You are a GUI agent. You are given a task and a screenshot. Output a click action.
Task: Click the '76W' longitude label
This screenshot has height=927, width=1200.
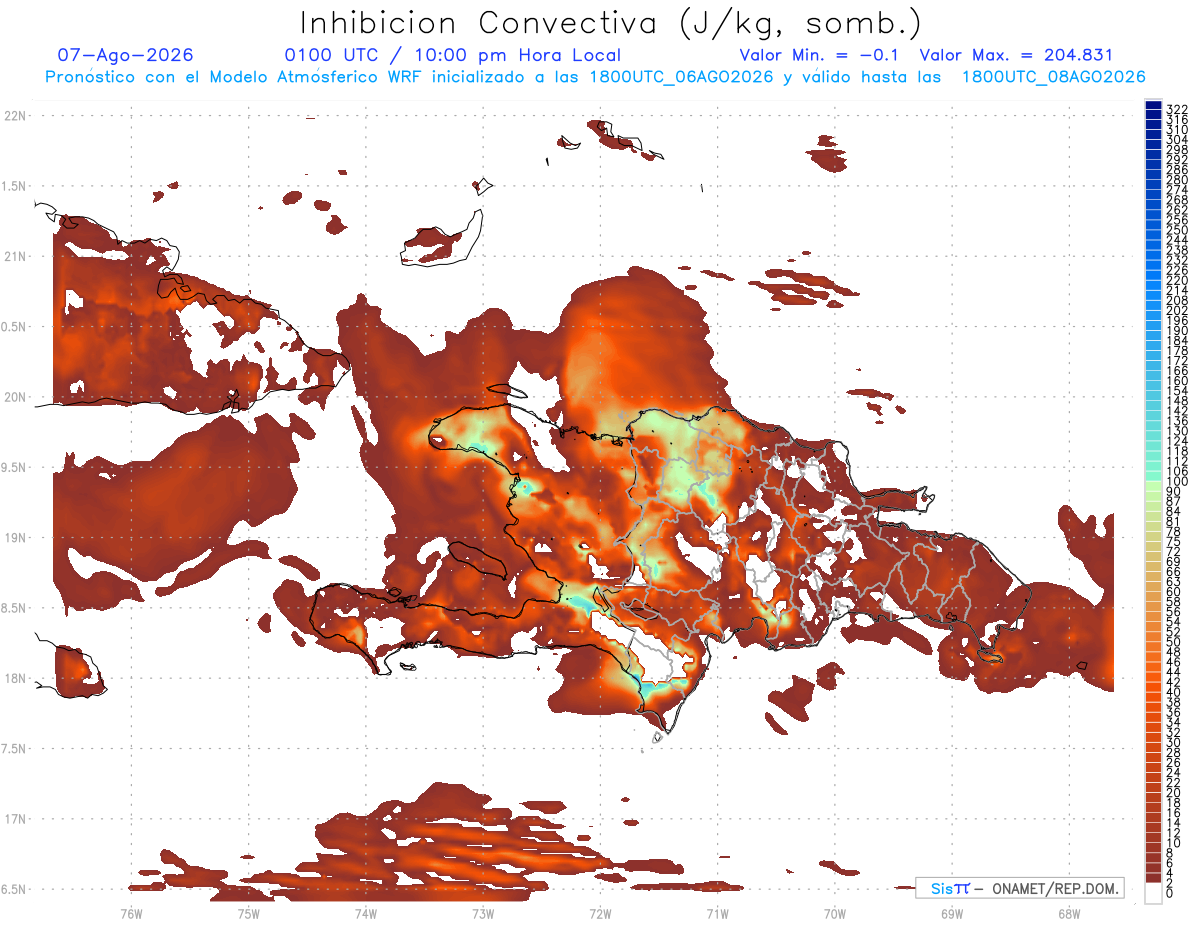pyautogui.click(x=131, y=913)
